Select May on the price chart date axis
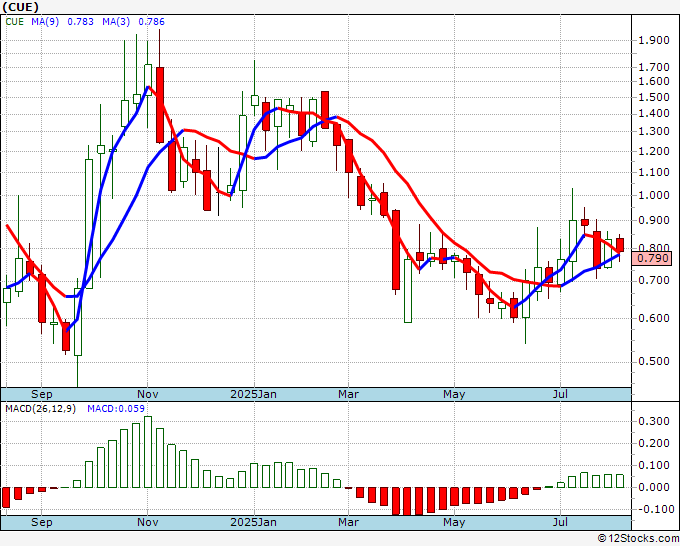The height and width of the screenshot is (546, 680). (454, 394)
